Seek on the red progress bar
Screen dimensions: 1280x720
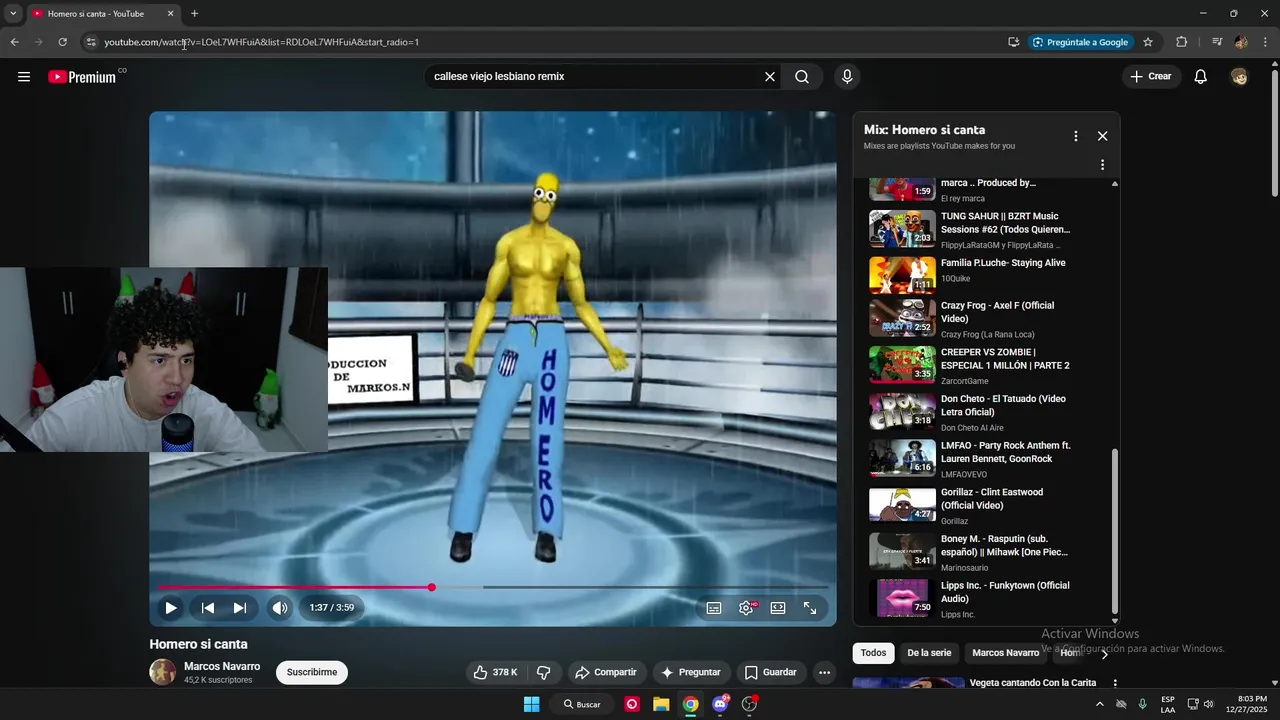pos(493,587)
